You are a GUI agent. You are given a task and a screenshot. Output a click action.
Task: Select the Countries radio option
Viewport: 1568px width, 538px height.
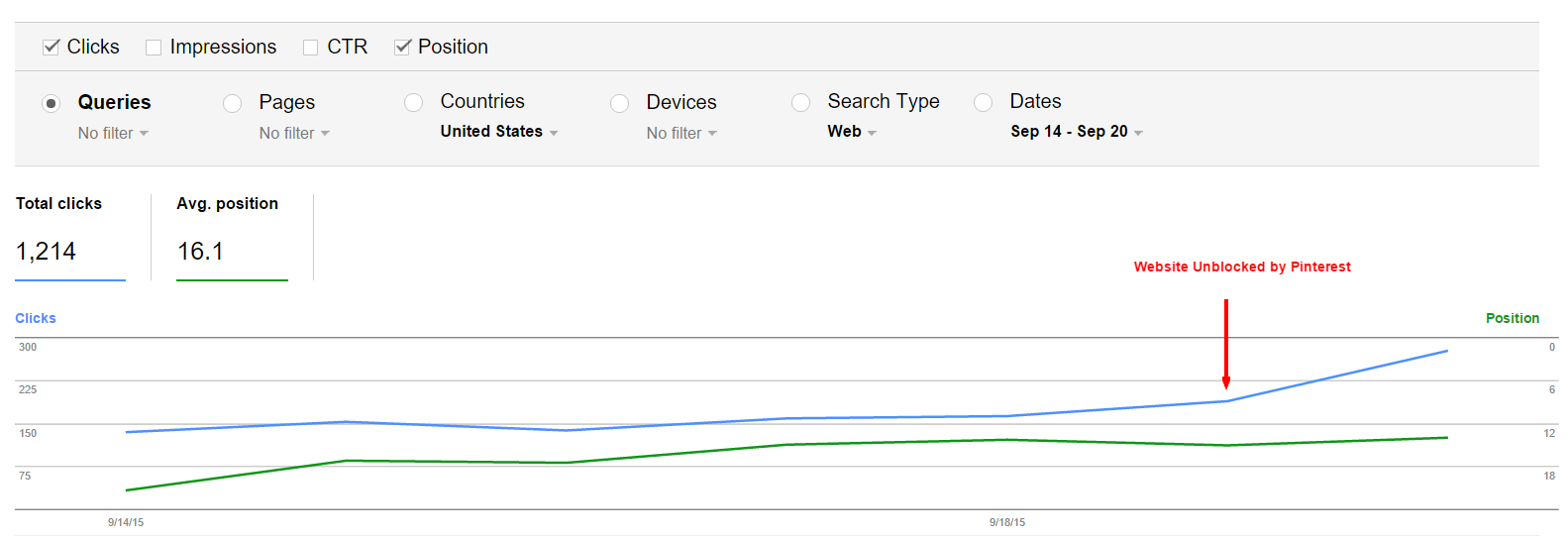pyautogui.click(x=414, y=102)
